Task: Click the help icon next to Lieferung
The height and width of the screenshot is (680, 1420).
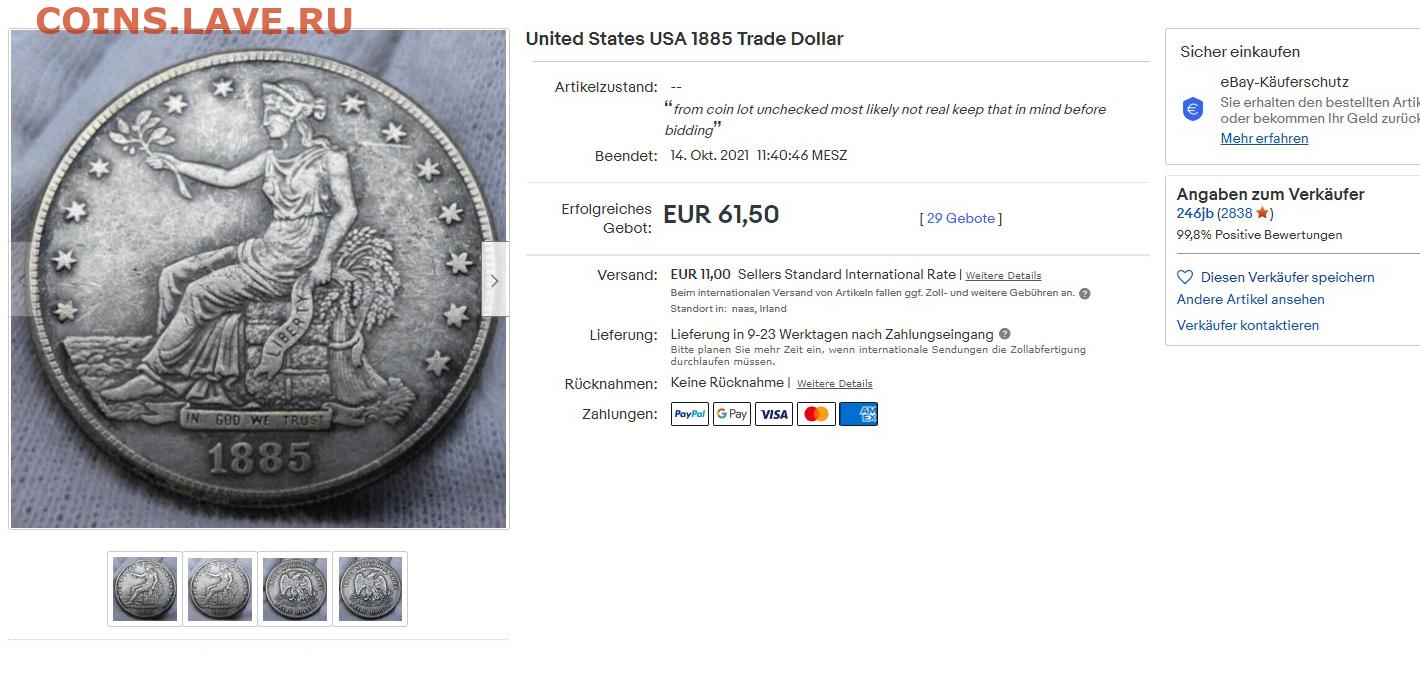Action: pyautogui.click(x=1004, y=334)
